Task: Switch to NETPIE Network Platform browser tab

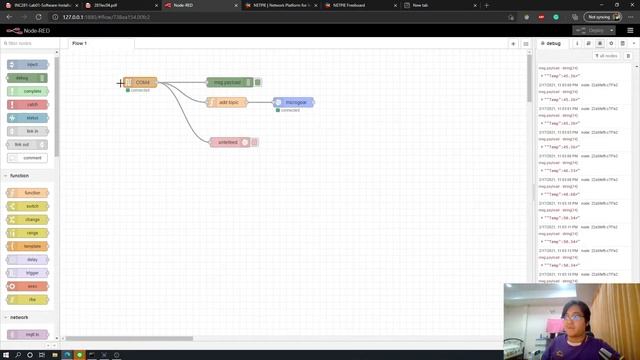Action: 282,5
